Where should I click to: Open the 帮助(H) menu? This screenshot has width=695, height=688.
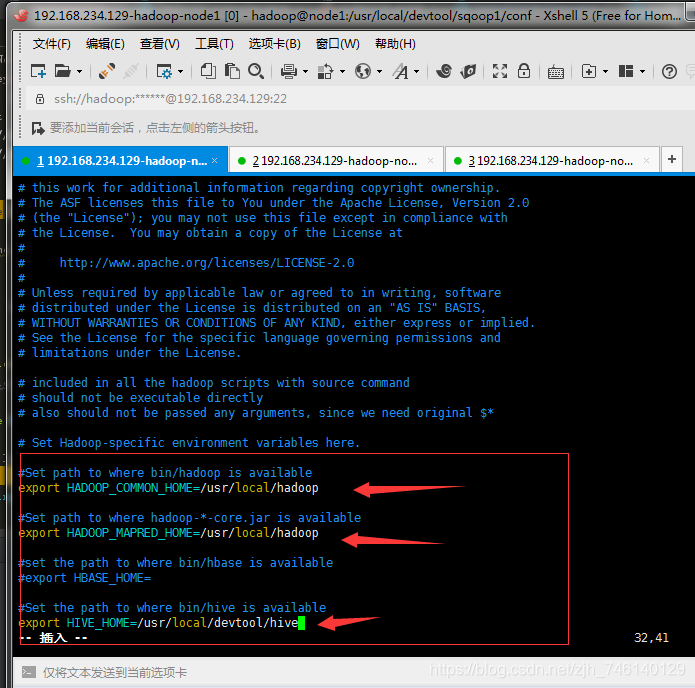point(395,44)
